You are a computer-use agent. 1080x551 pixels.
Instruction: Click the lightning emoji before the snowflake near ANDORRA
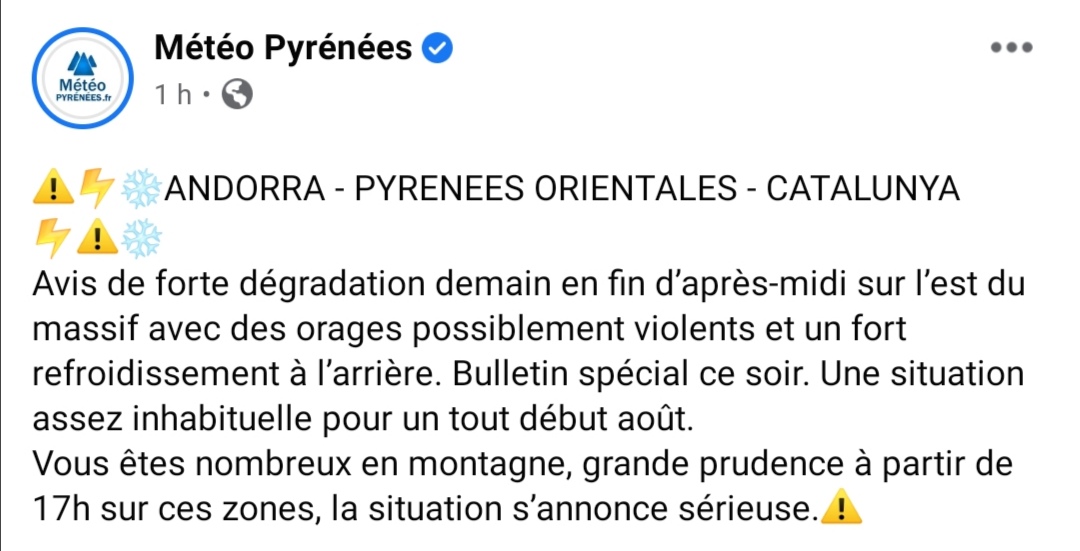[x=96, y=188]
